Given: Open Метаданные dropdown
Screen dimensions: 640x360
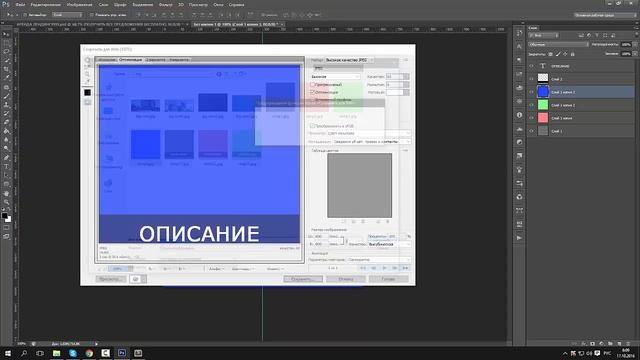Looking at the screenshot, I should coord(371,141).
